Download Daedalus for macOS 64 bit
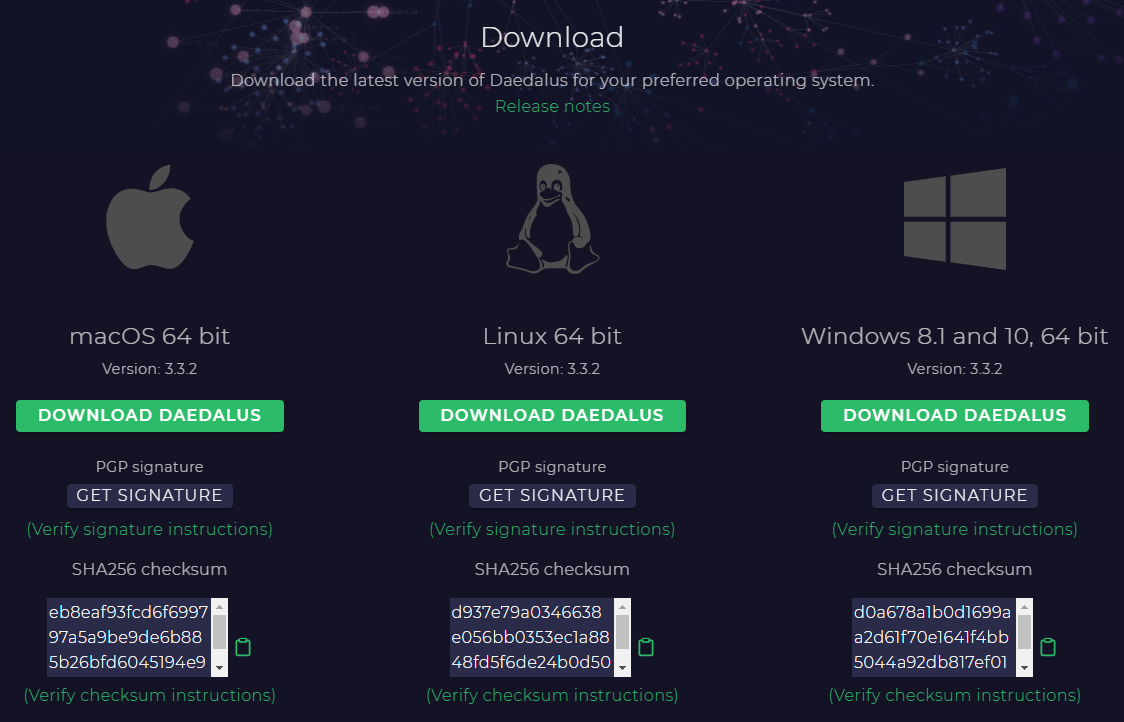 point(150,416)
